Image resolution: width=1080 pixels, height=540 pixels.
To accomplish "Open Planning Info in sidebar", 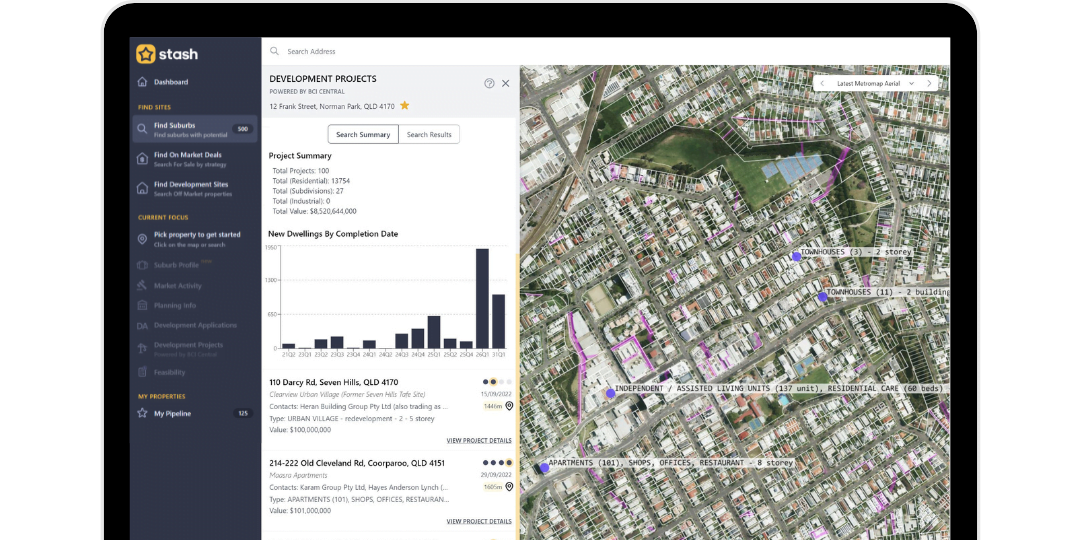I will click(174, 305).
